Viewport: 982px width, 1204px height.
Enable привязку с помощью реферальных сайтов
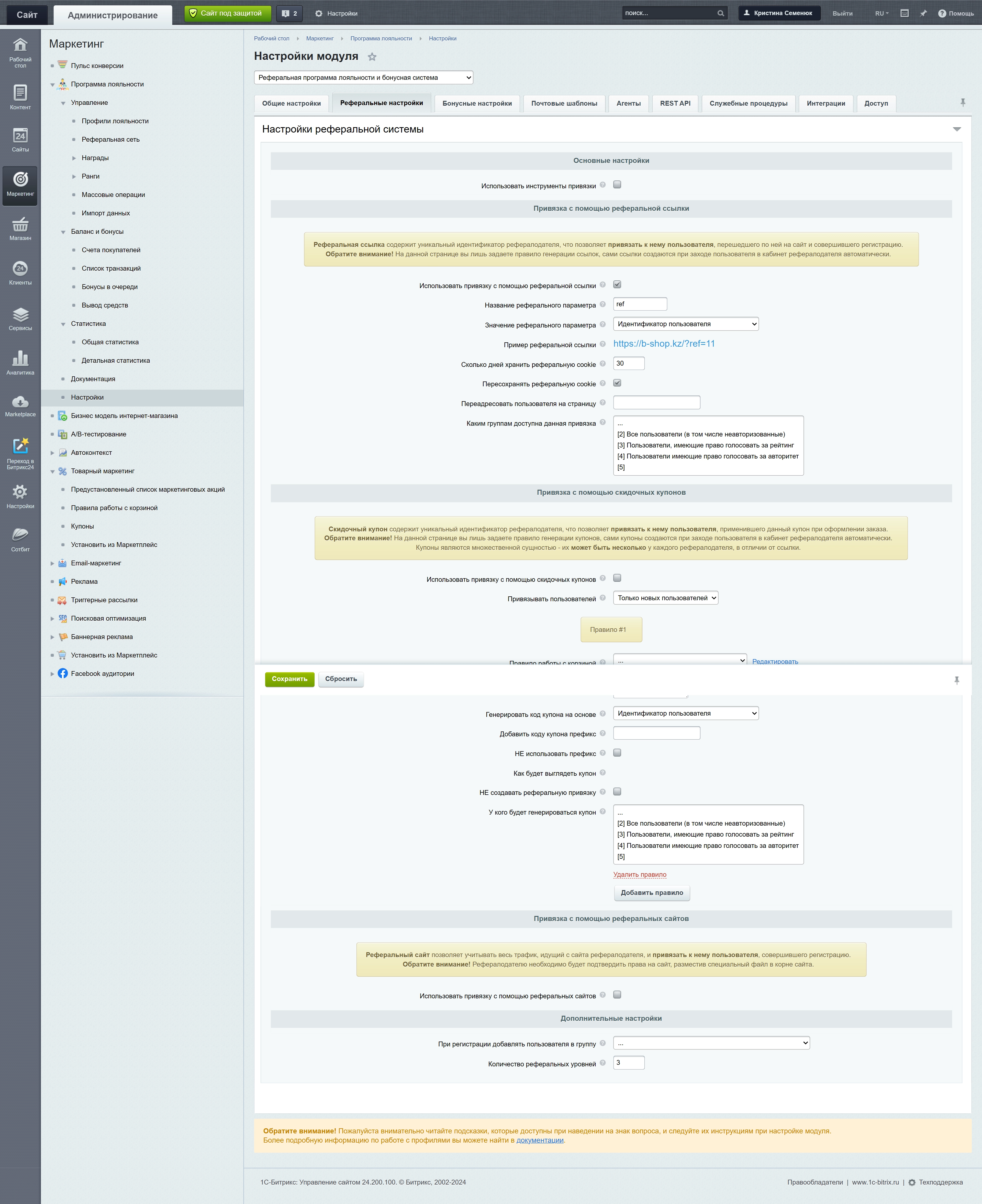pos(617,995)
